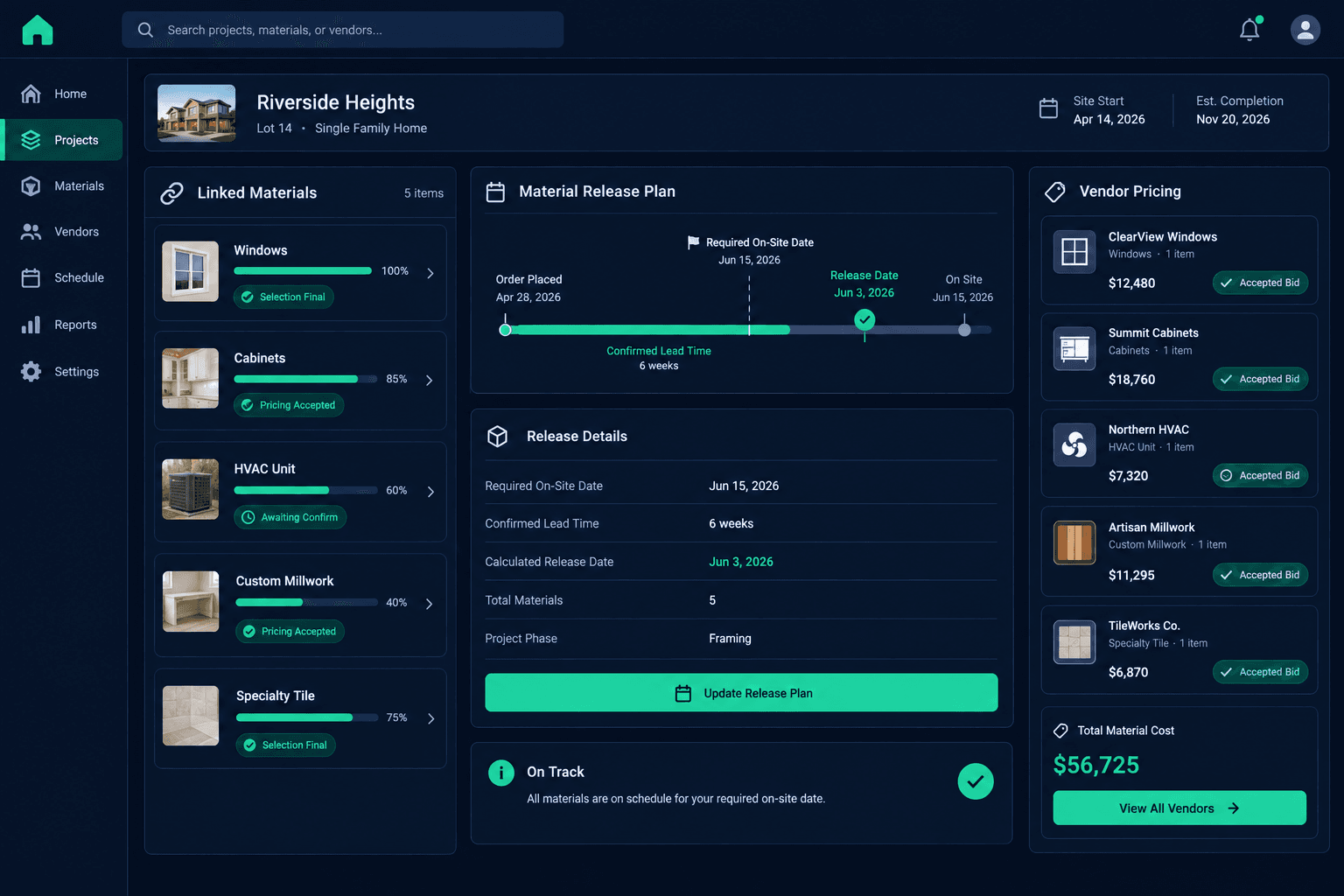The image size is (1344, 896).
Task: Click the search magnifier icon
Action: point(145,30)
